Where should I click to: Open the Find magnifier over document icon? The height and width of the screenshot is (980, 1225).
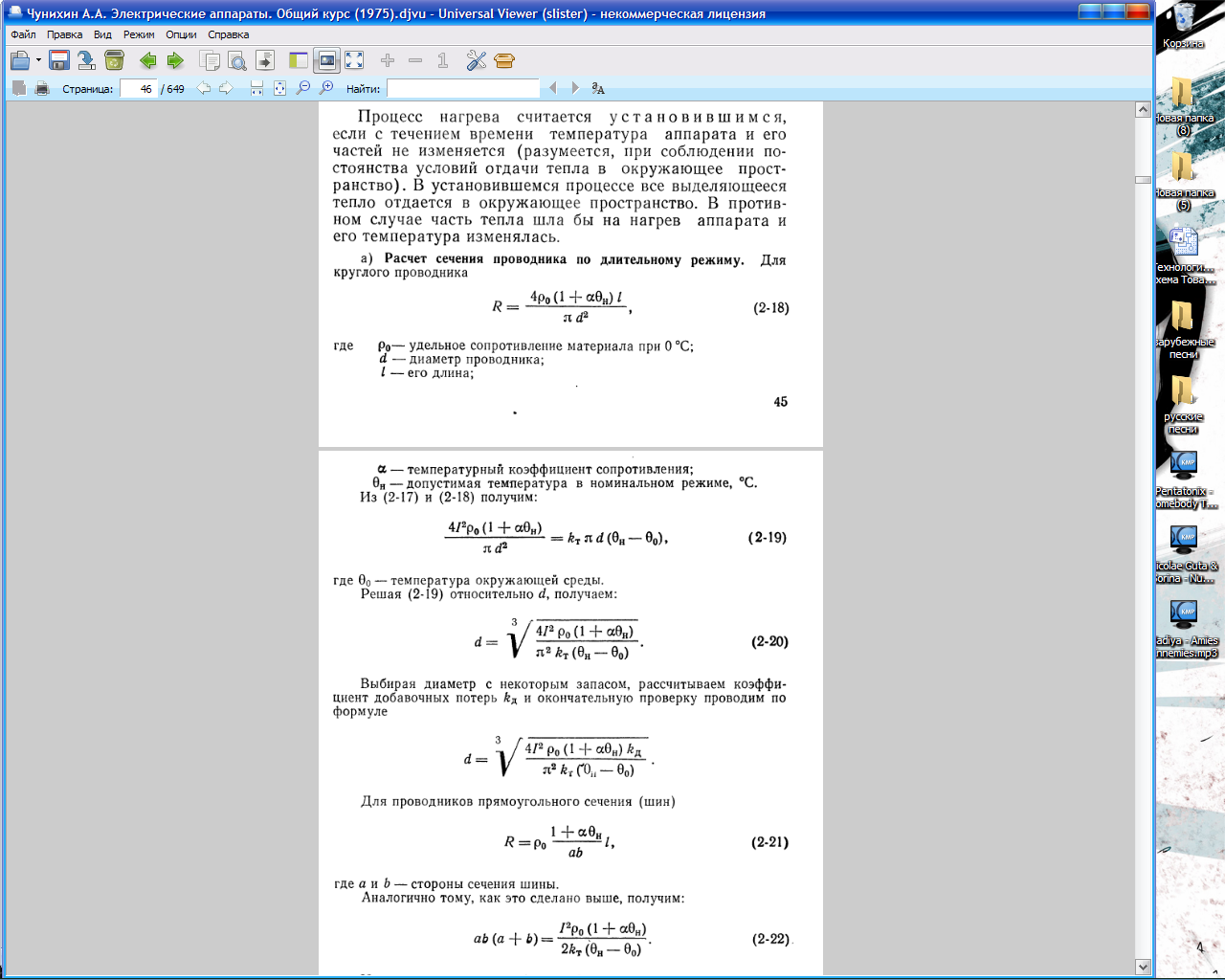click(237, 60)
